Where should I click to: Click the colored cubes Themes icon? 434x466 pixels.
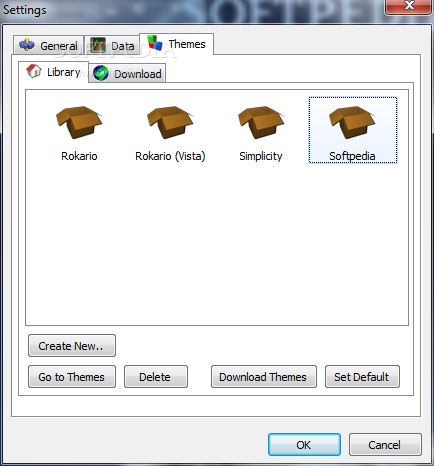155,43
